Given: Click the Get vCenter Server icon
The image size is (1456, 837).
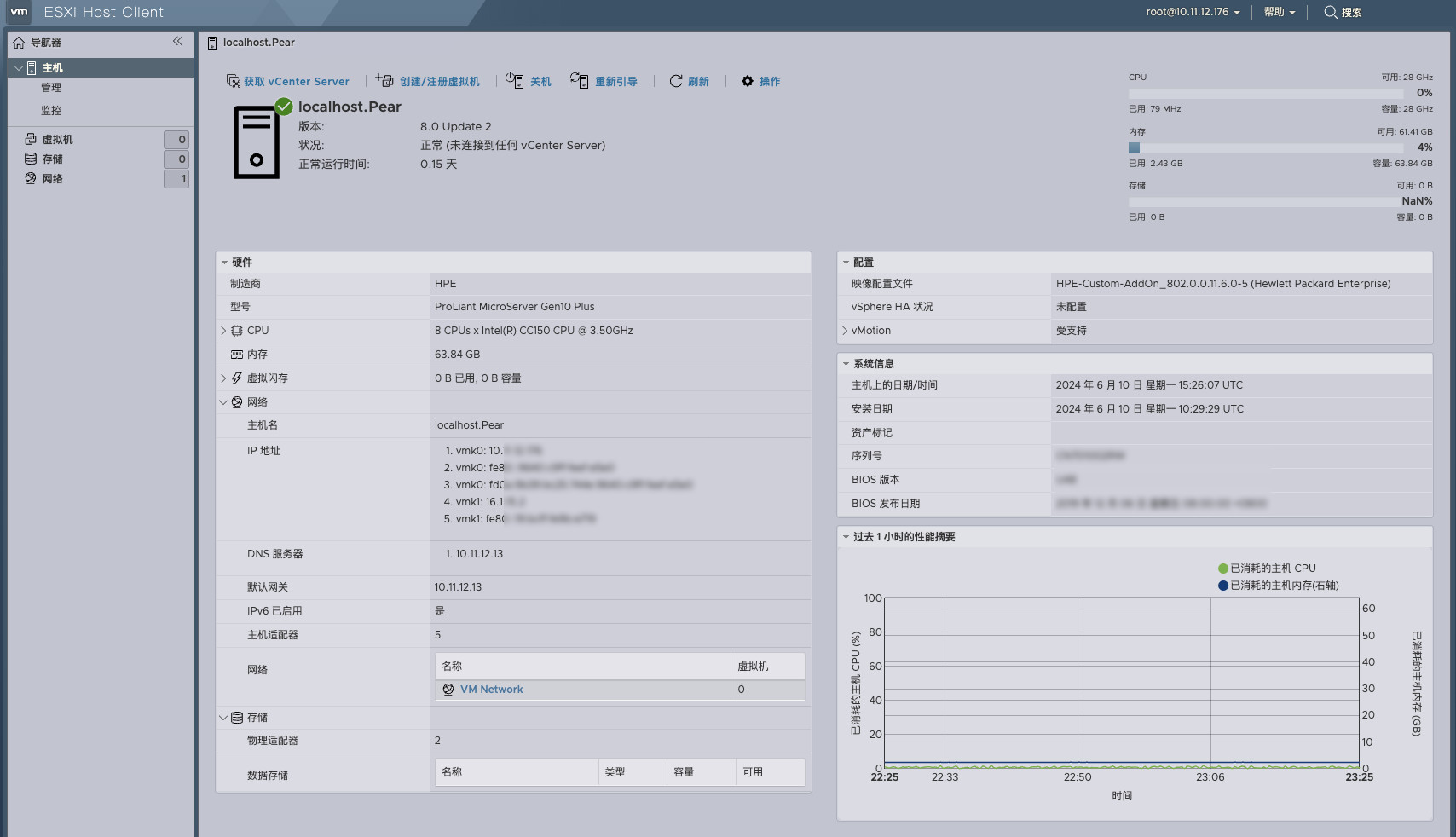Looking at the screenshot, I should click(x=233, y=81).
